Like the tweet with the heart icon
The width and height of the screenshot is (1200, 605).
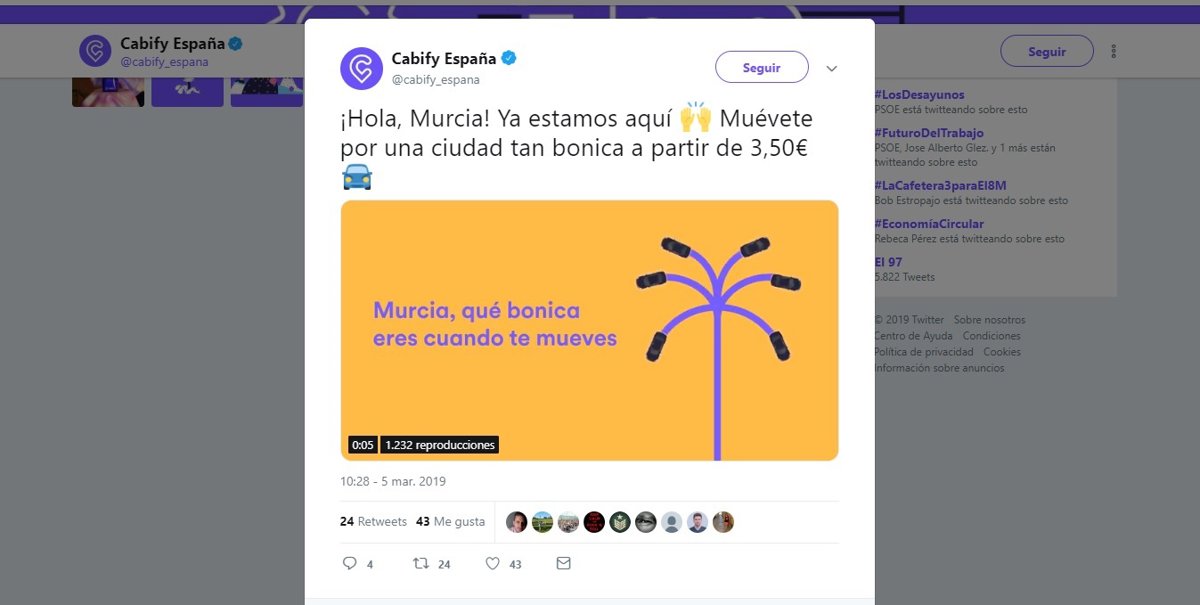tap(492, 564)
